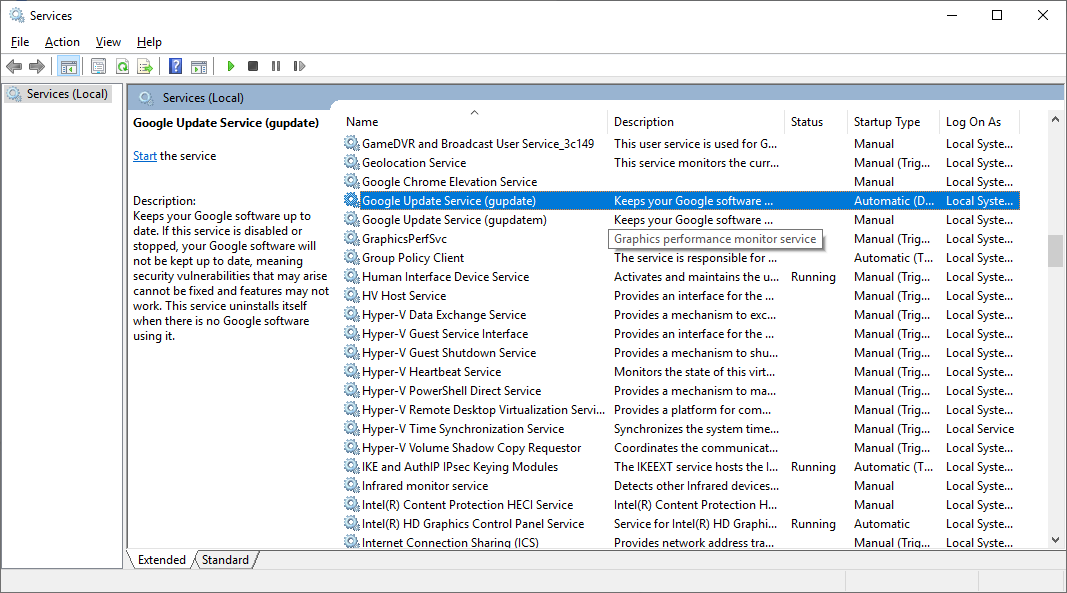1067x593 pixels.
Task: Open the Action menu
Action: (62, 42)
